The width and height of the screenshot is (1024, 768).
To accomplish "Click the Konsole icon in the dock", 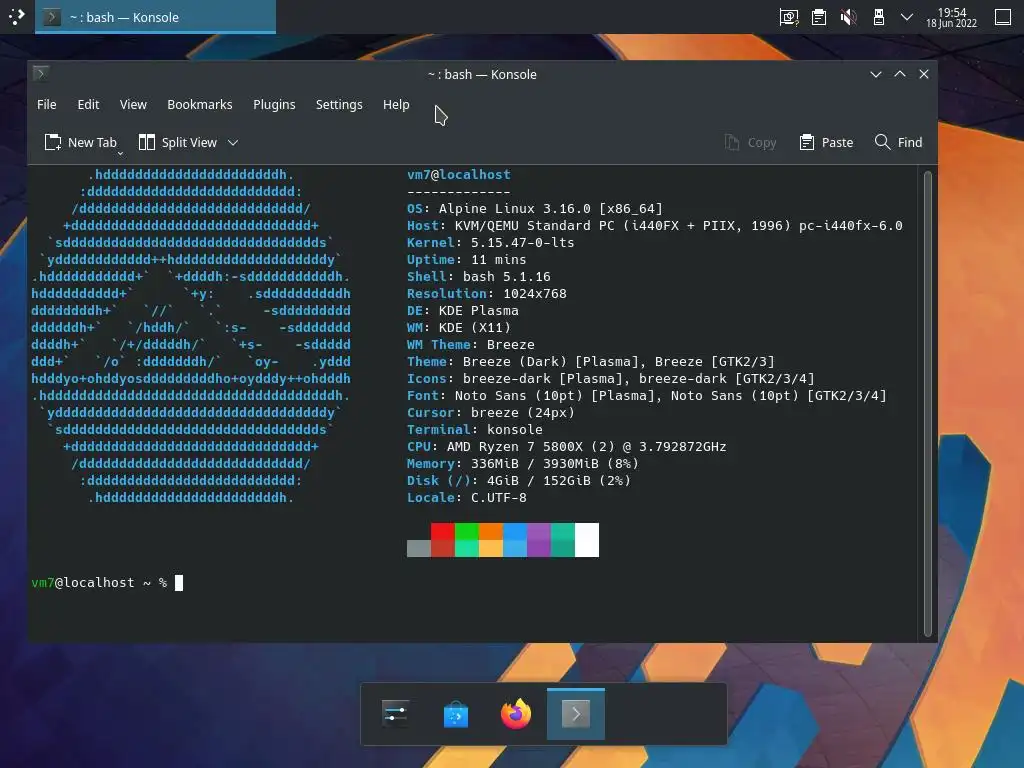I will [x=576, y=714].
